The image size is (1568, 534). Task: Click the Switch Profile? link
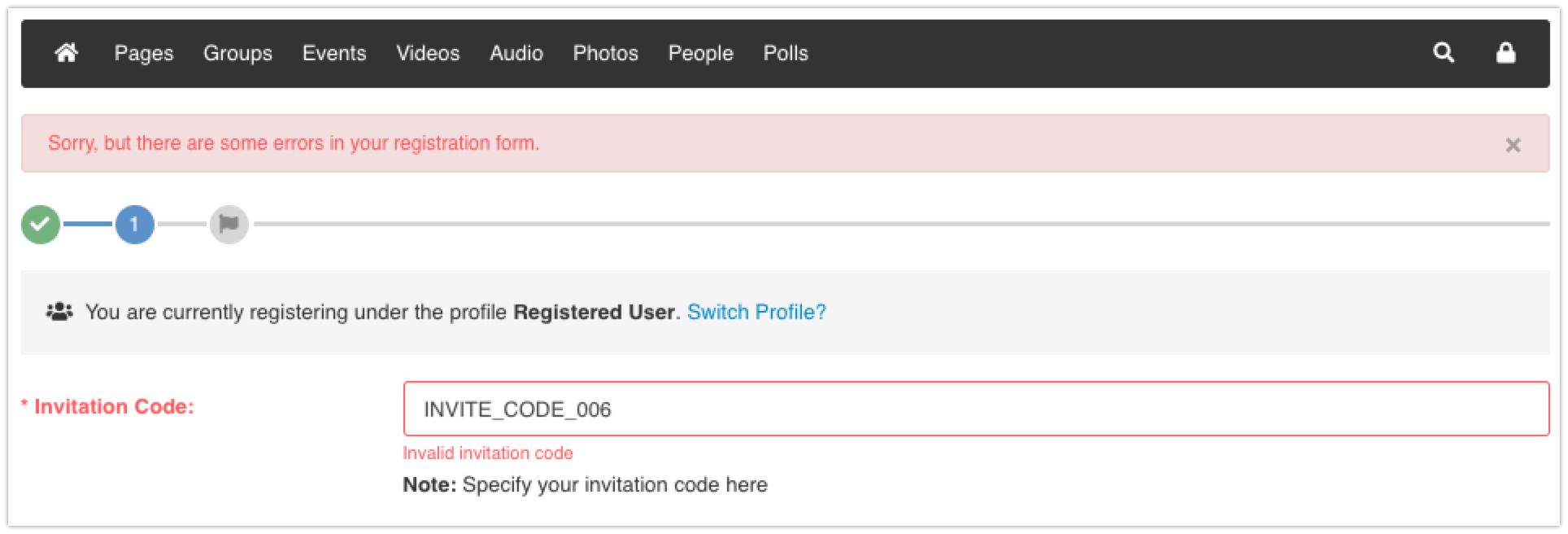(756, 312)
